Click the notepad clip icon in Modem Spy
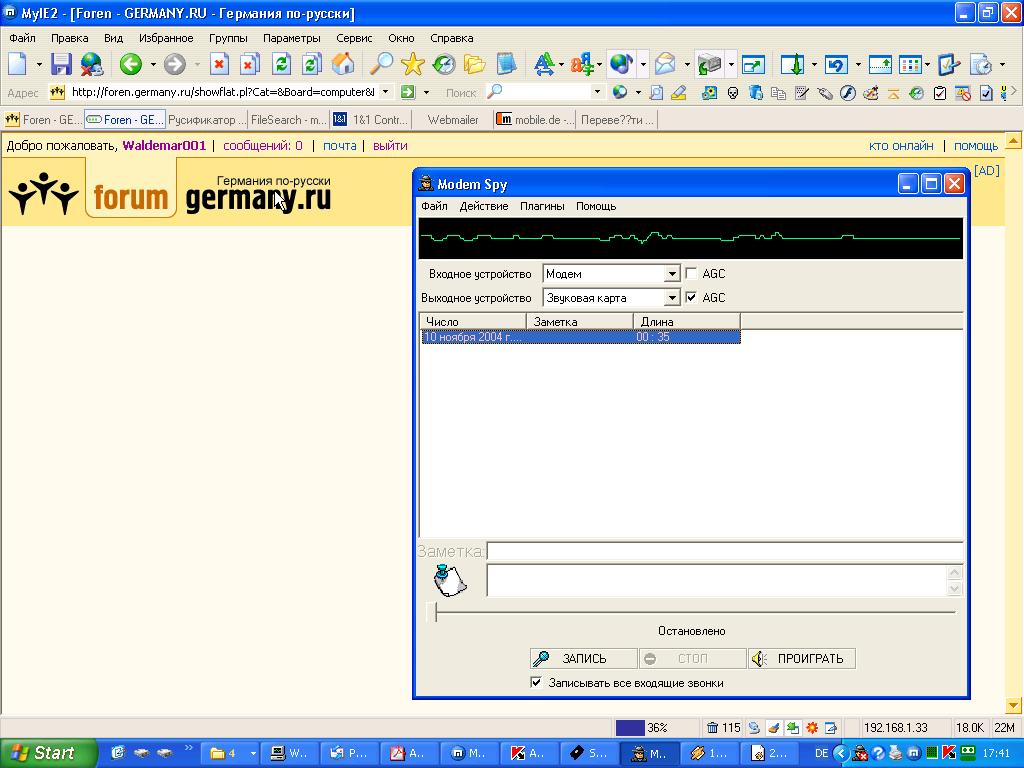The image size is (1024, 768). coord(450,580)
